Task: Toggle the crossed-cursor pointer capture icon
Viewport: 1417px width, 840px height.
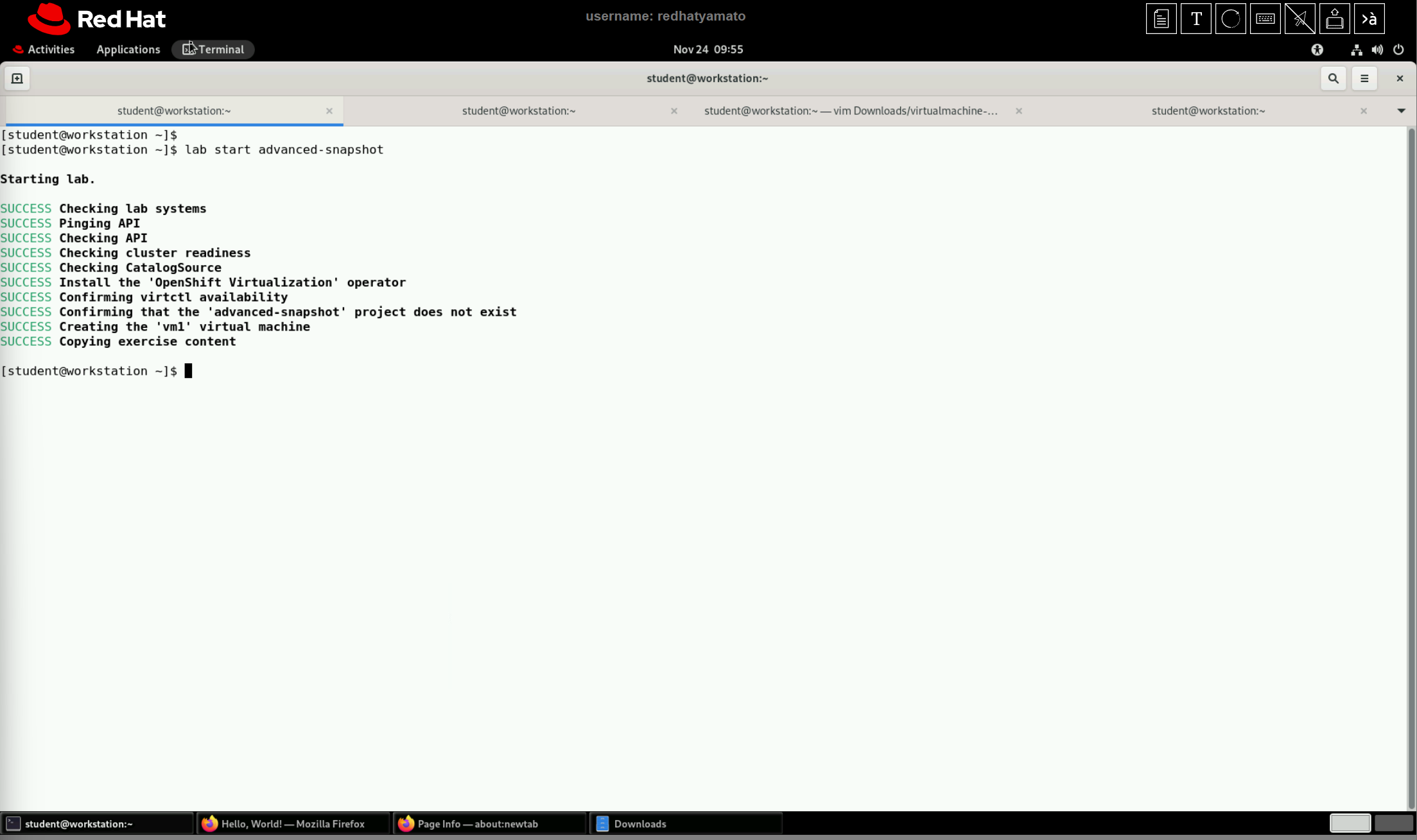Action: (x=1300, y=18)
